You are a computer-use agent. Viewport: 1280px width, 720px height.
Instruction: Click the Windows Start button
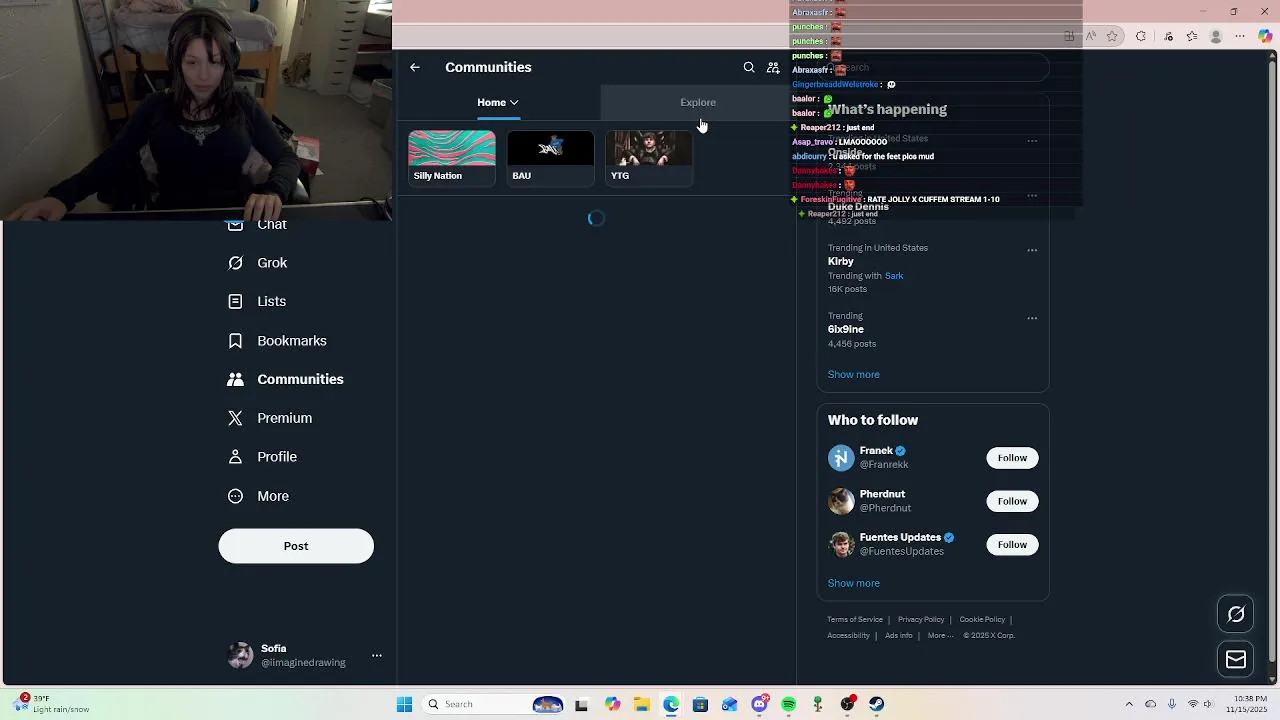pos(404,705)
